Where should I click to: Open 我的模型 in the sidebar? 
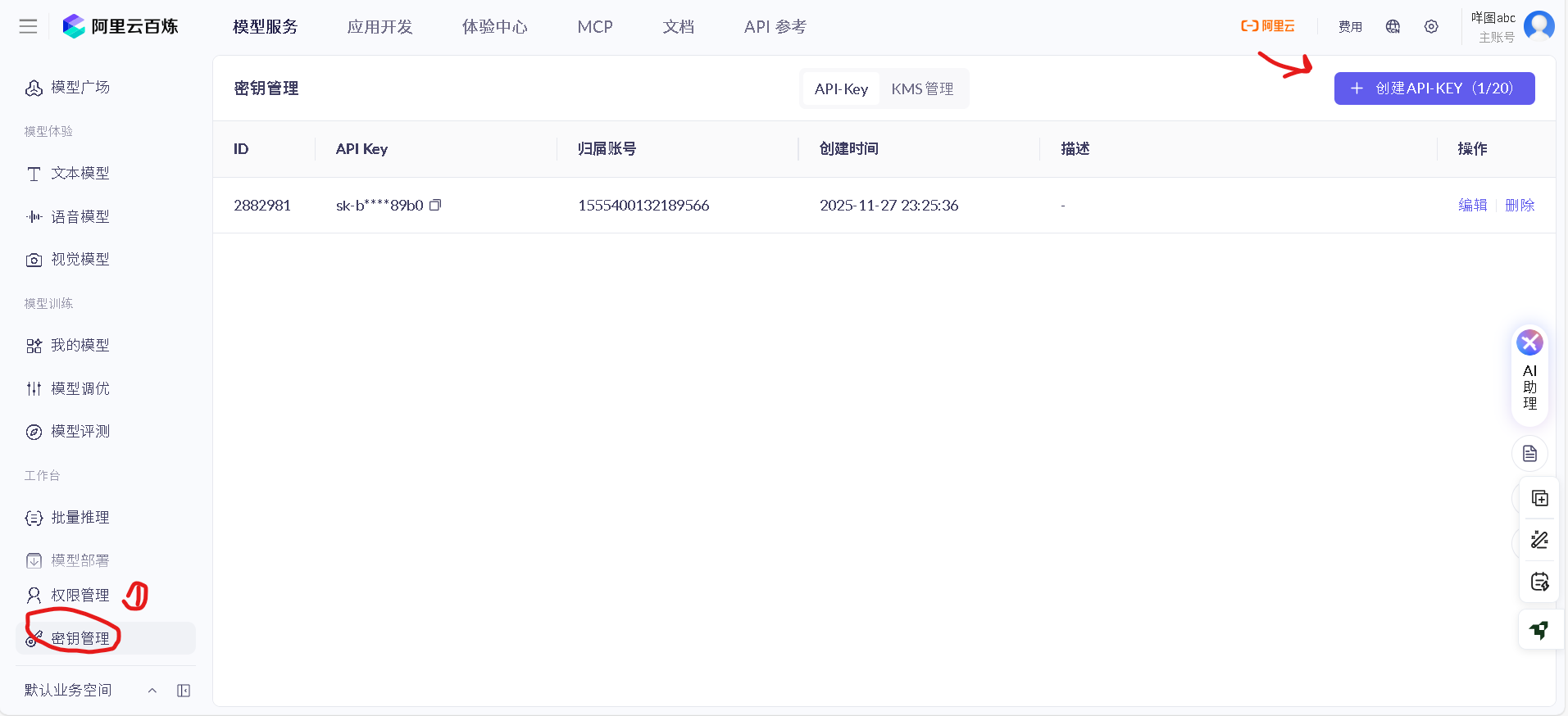click(x=80, y=346)
